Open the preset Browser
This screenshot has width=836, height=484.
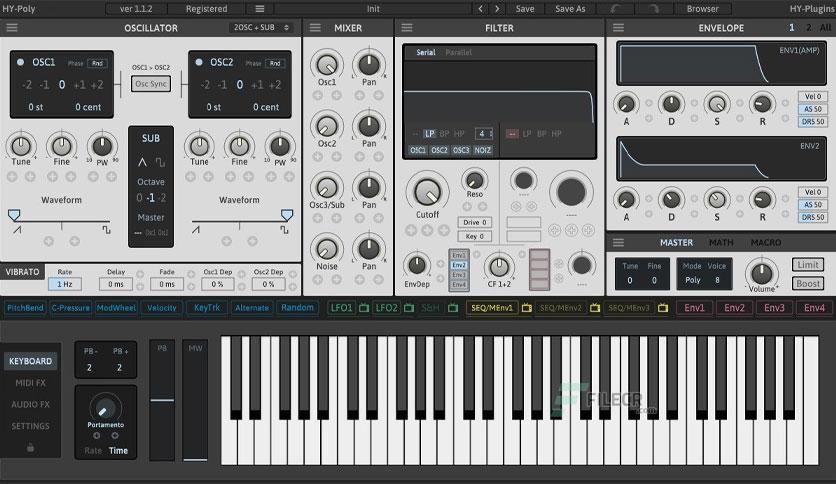[x=702, y=9]
